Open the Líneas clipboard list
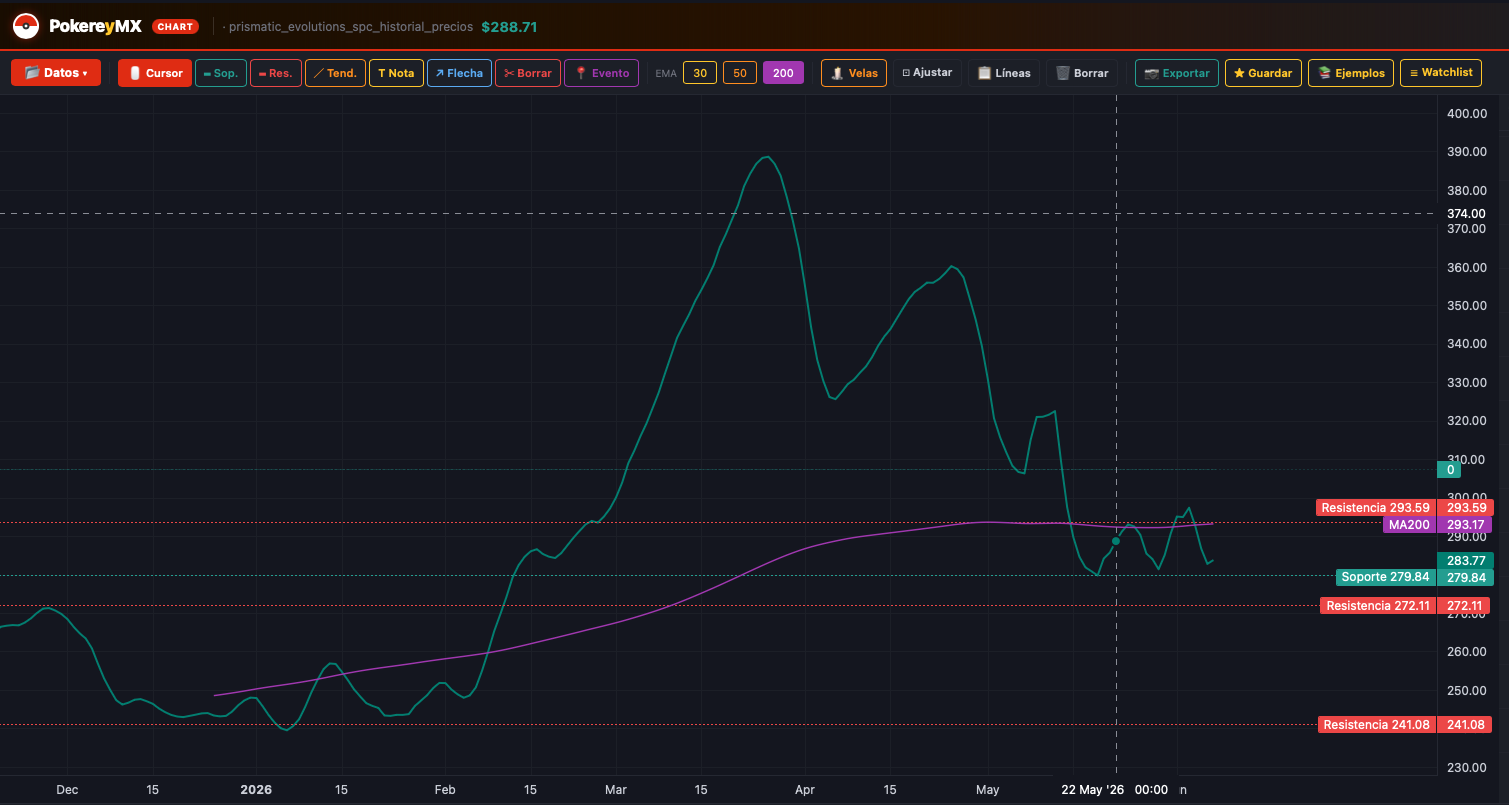 point(1004,73)
